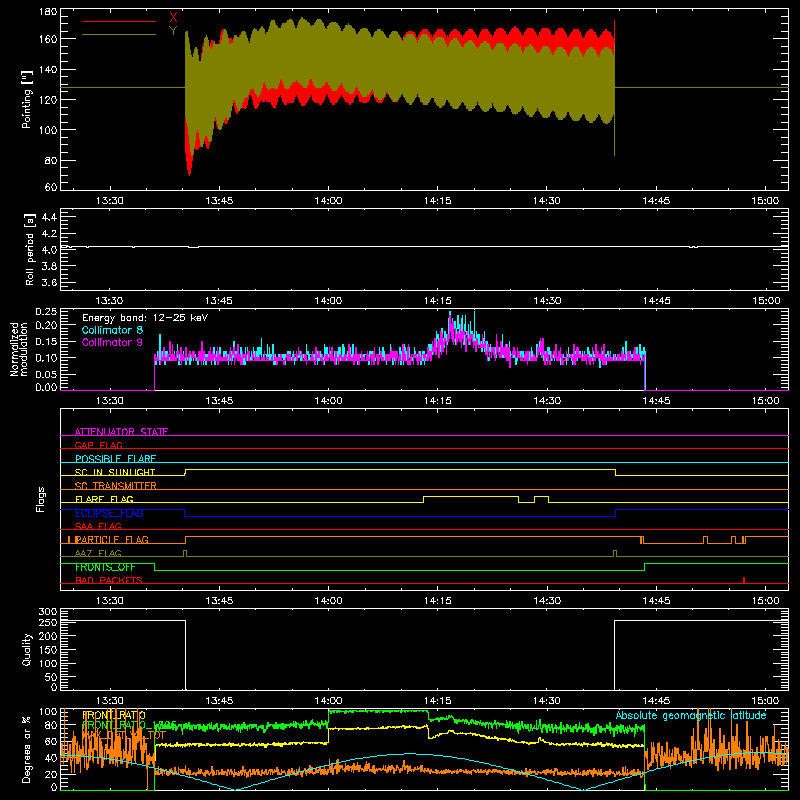Select the FRONTS_OFF flag label

click(x=105, y=567)
